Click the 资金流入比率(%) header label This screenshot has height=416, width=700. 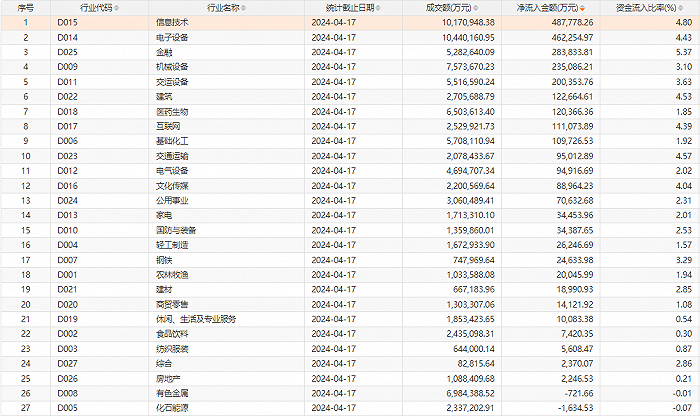click(646, 8)
